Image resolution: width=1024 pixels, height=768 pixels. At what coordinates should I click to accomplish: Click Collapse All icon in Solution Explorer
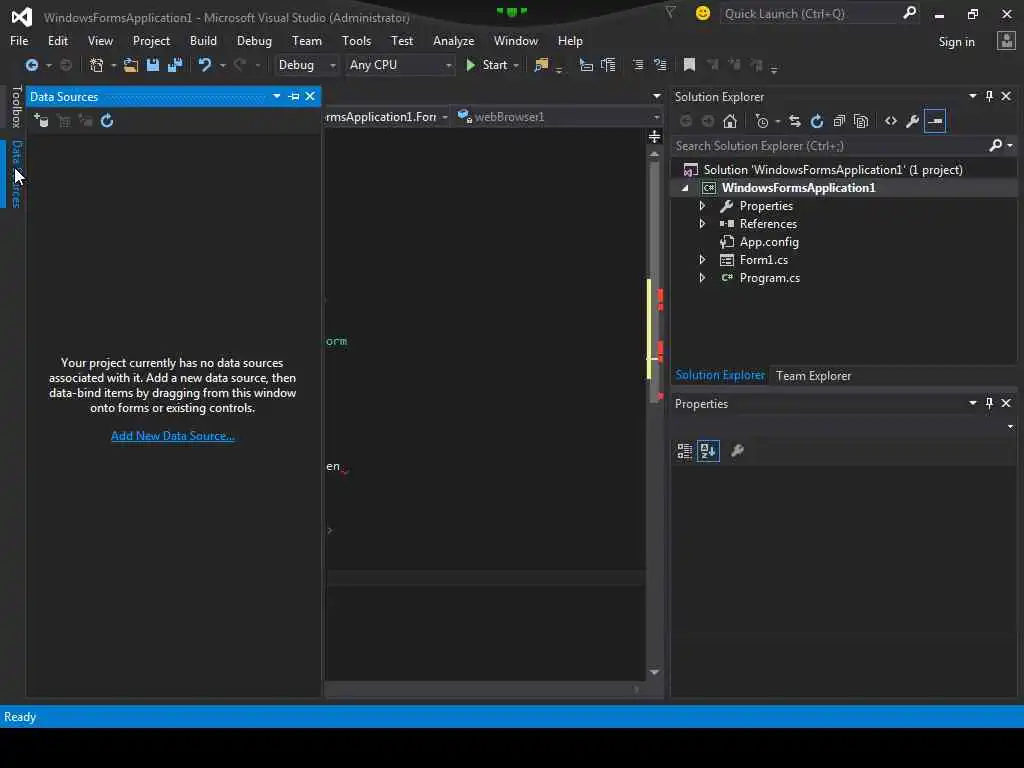pos(839,121)
